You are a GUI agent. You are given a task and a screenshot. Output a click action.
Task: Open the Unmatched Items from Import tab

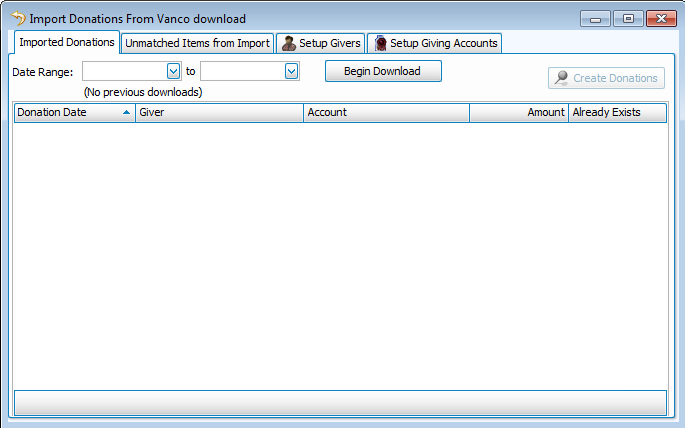[x=197, y=43]
